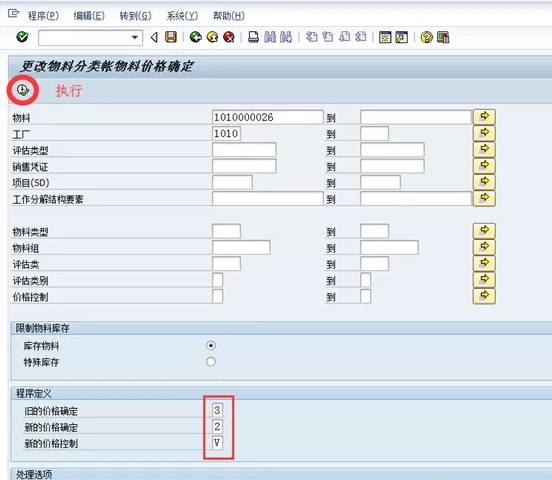The height and width of the screenshot is (480, 552).
Task: Click the Print icon in toolbar
Action: [253, 37]
